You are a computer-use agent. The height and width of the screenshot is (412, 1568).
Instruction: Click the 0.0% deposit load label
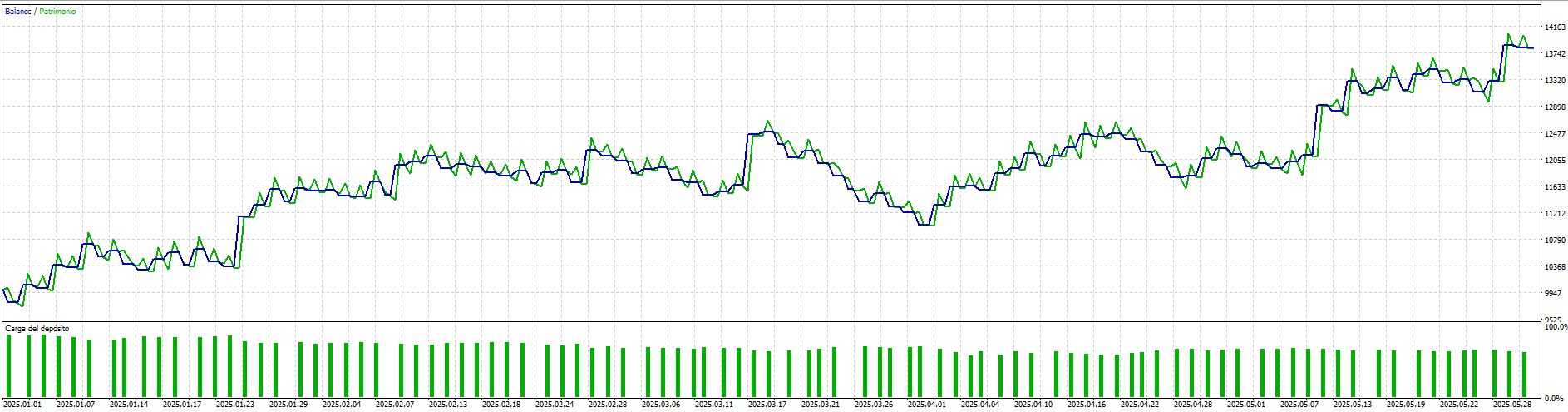(1553, 399)
